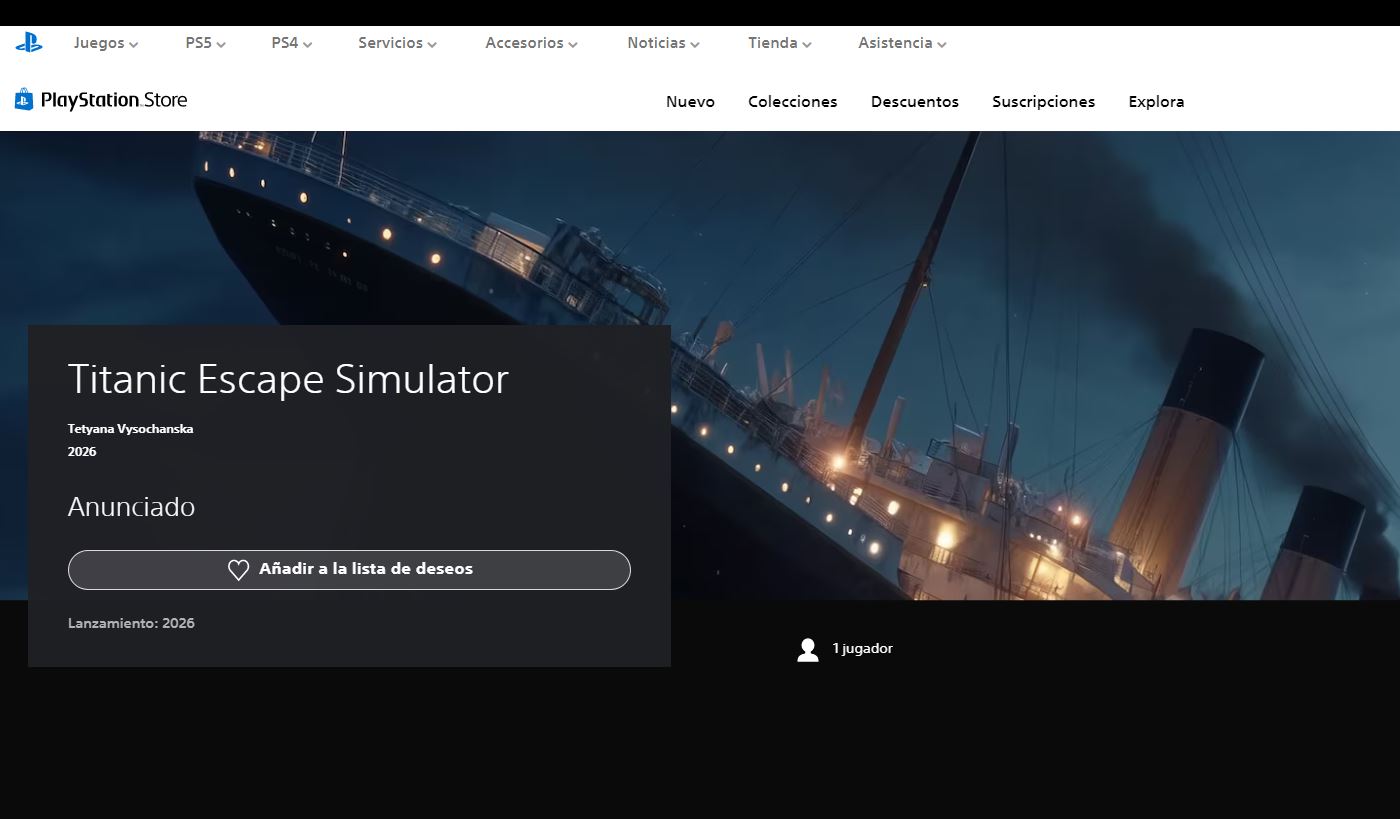
Task: Open the Servicios dropdown
Action: coord(398,43)
